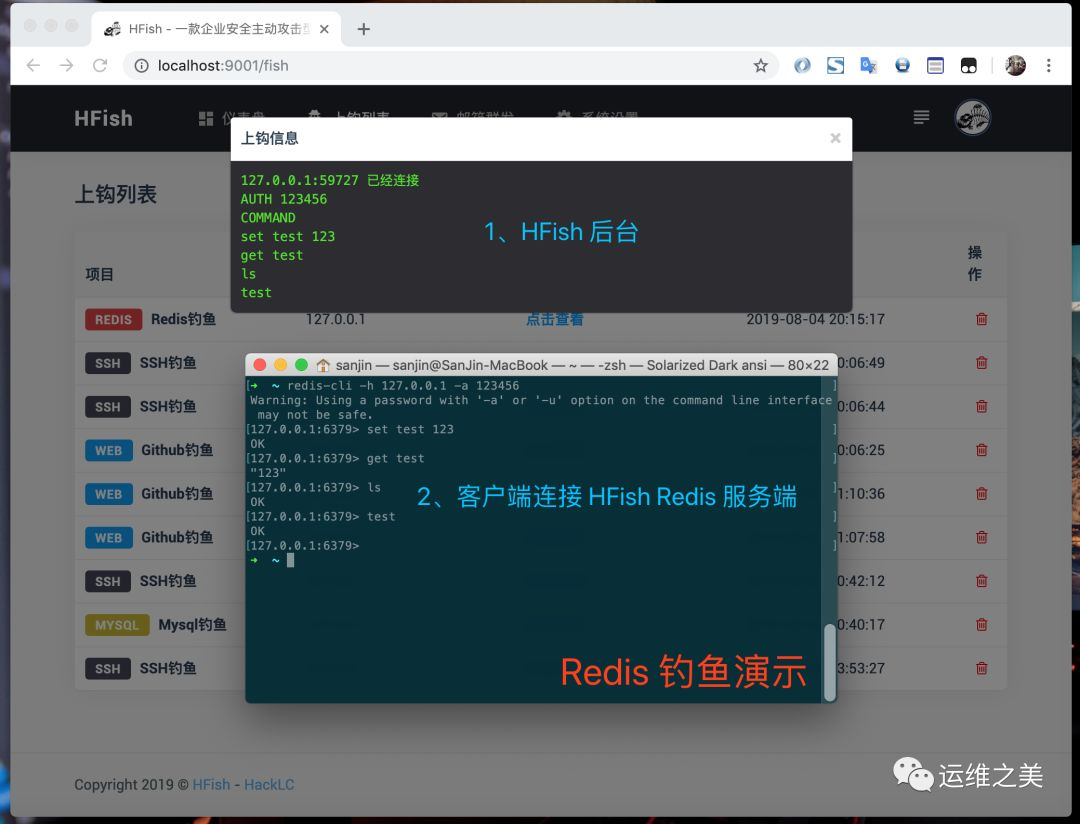
Task: Click the window-shaped extension icon
Action: (x=935, y=65)
